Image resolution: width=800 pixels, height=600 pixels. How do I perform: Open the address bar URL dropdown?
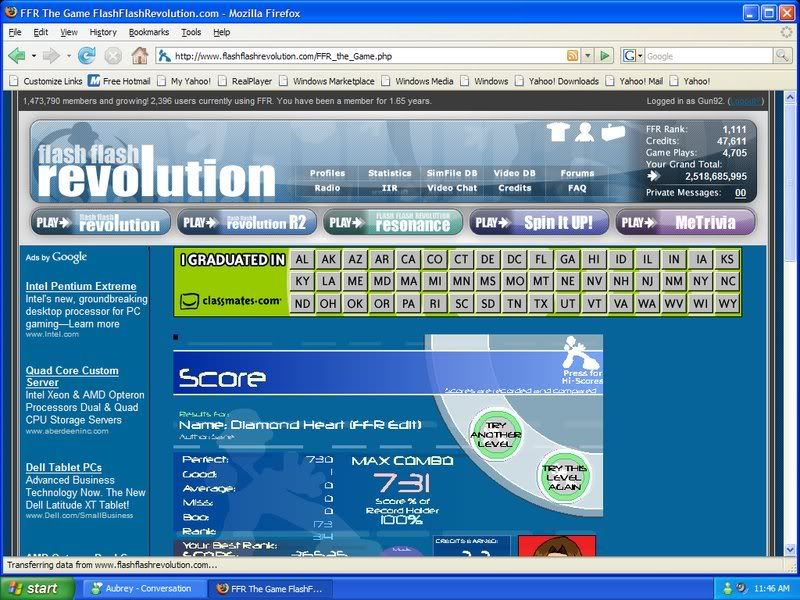pos(587,56)
